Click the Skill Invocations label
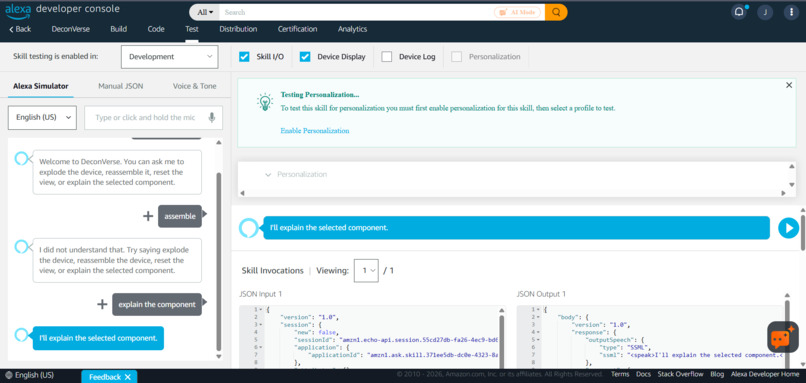806x383 pixels. (x=272, y=270)
